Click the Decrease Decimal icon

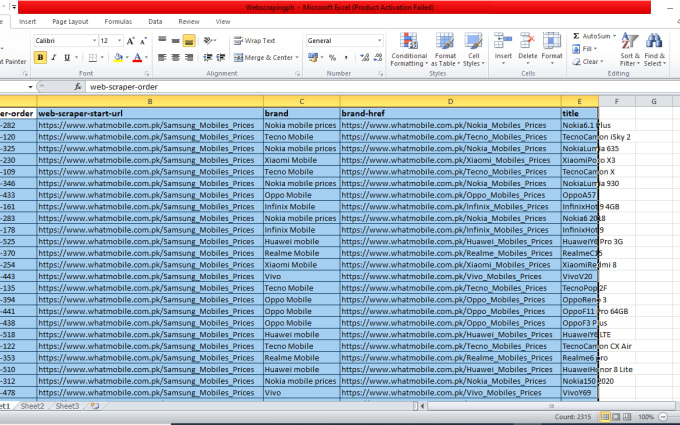click(x=378, y=57)
